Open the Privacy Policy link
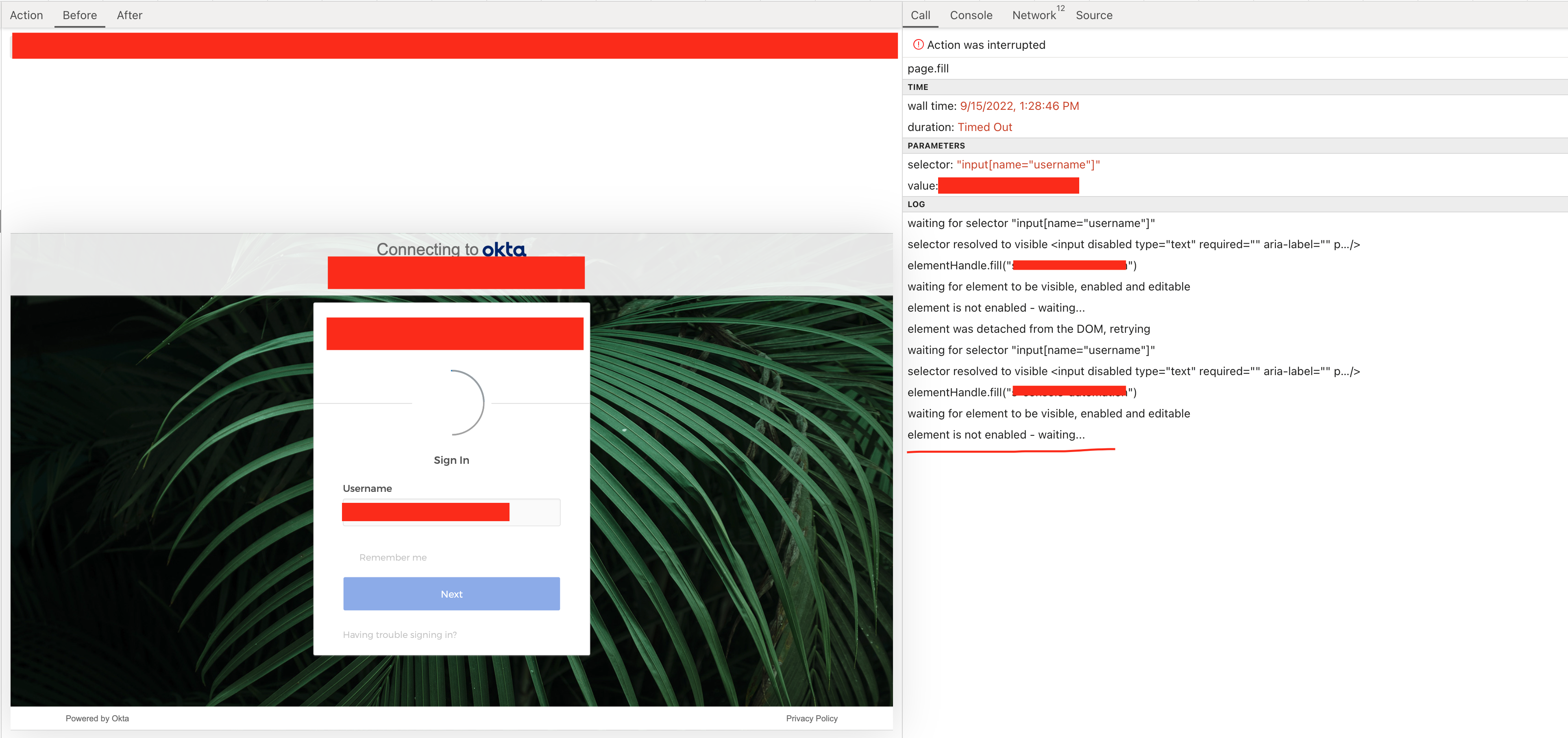 [812, 718]
